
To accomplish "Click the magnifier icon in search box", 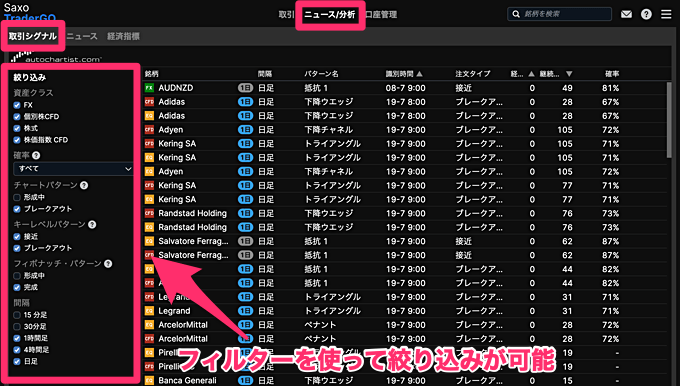I will click(516, 14).
